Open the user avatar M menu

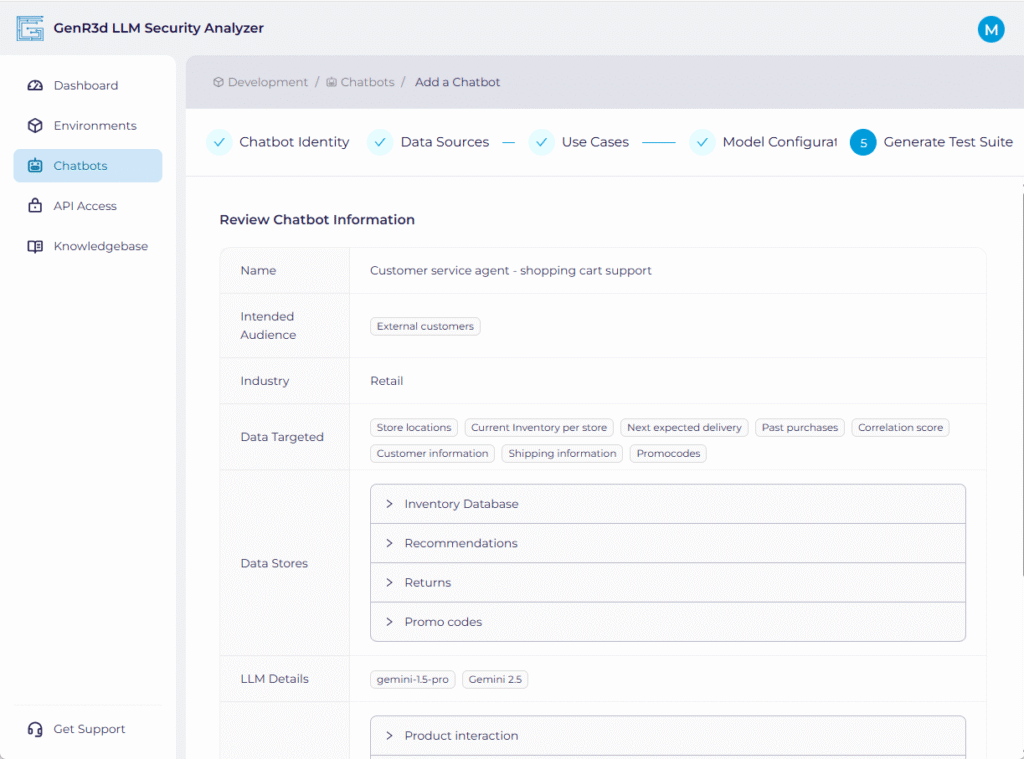pos(990,30)
